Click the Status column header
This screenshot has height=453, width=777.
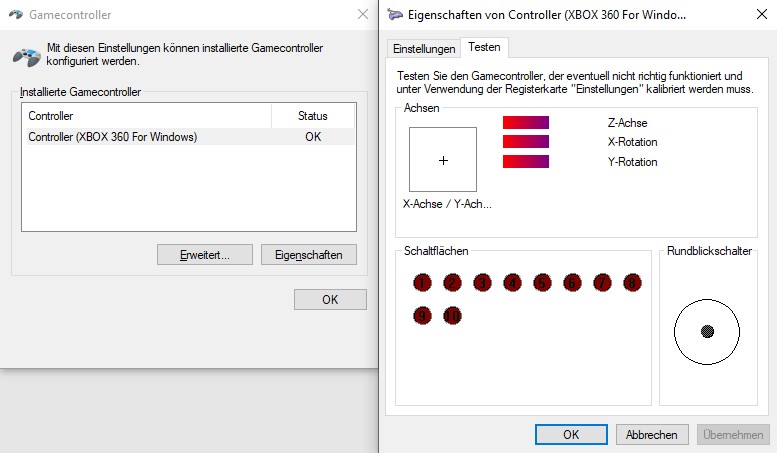[x=313, y=116]
